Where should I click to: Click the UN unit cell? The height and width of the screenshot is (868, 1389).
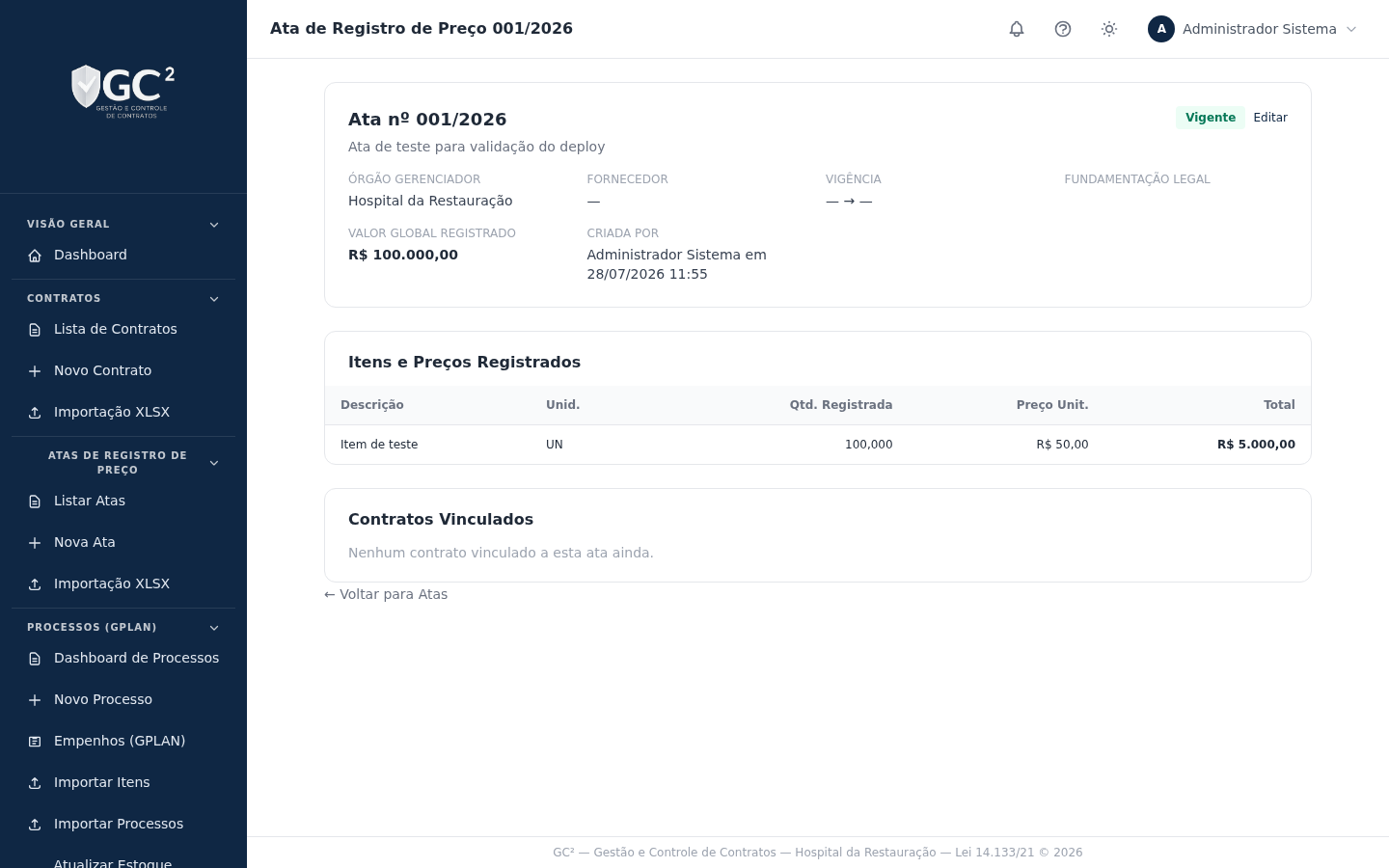pyautogui.click(x=555, y=445)
